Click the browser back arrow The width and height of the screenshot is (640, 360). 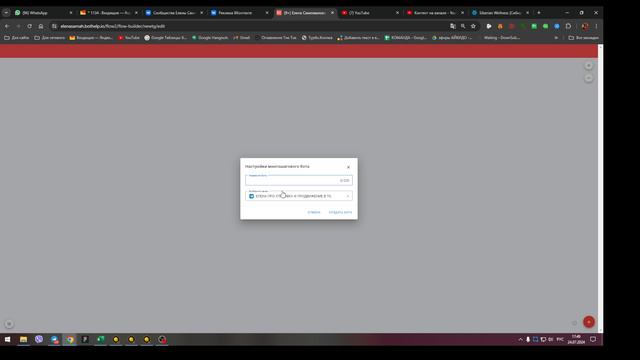click(7, 26)
